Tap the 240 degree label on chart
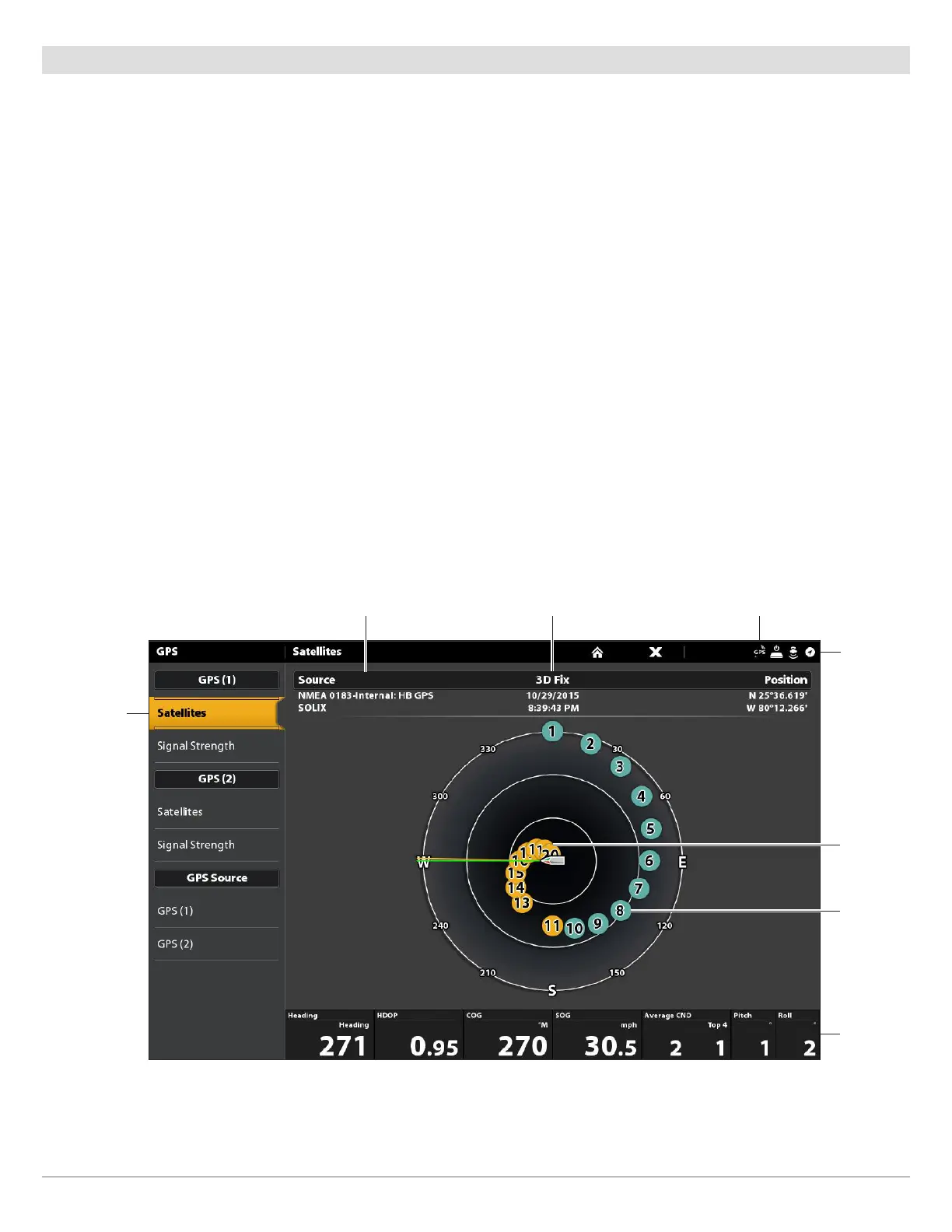Image resolution: width=952 pixels, height=1232 pixels. (x=440, y=926)
